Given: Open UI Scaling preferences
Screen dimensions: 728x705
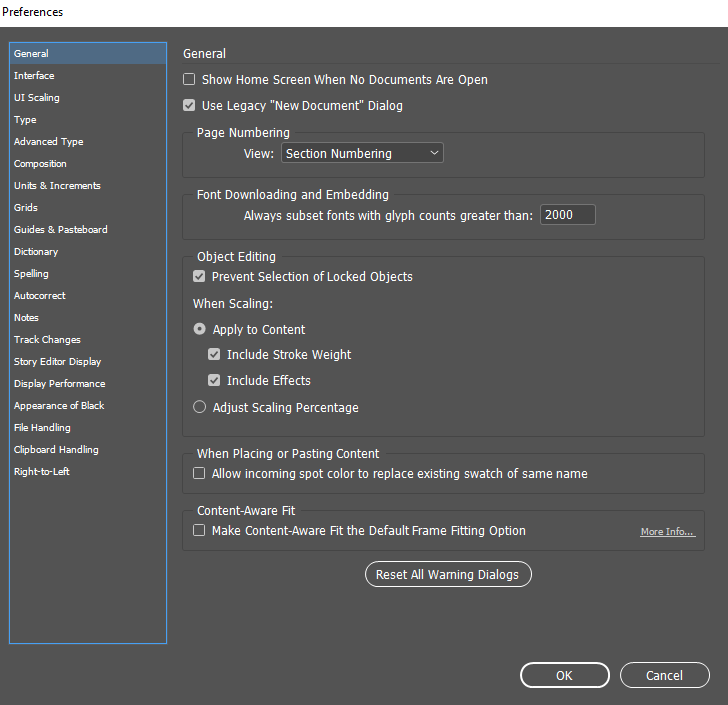Looking at the screenshot, I should (88, 98).
